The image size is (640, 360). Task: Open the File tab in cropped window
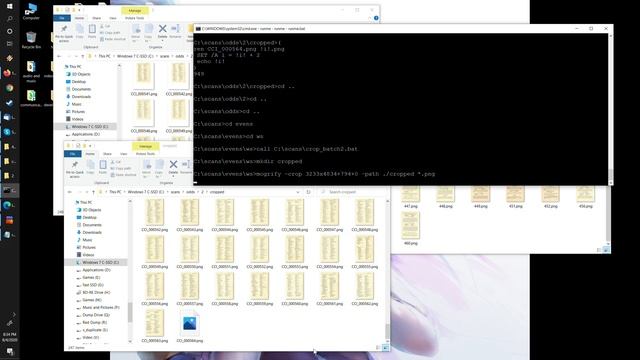tap(72, 154)
